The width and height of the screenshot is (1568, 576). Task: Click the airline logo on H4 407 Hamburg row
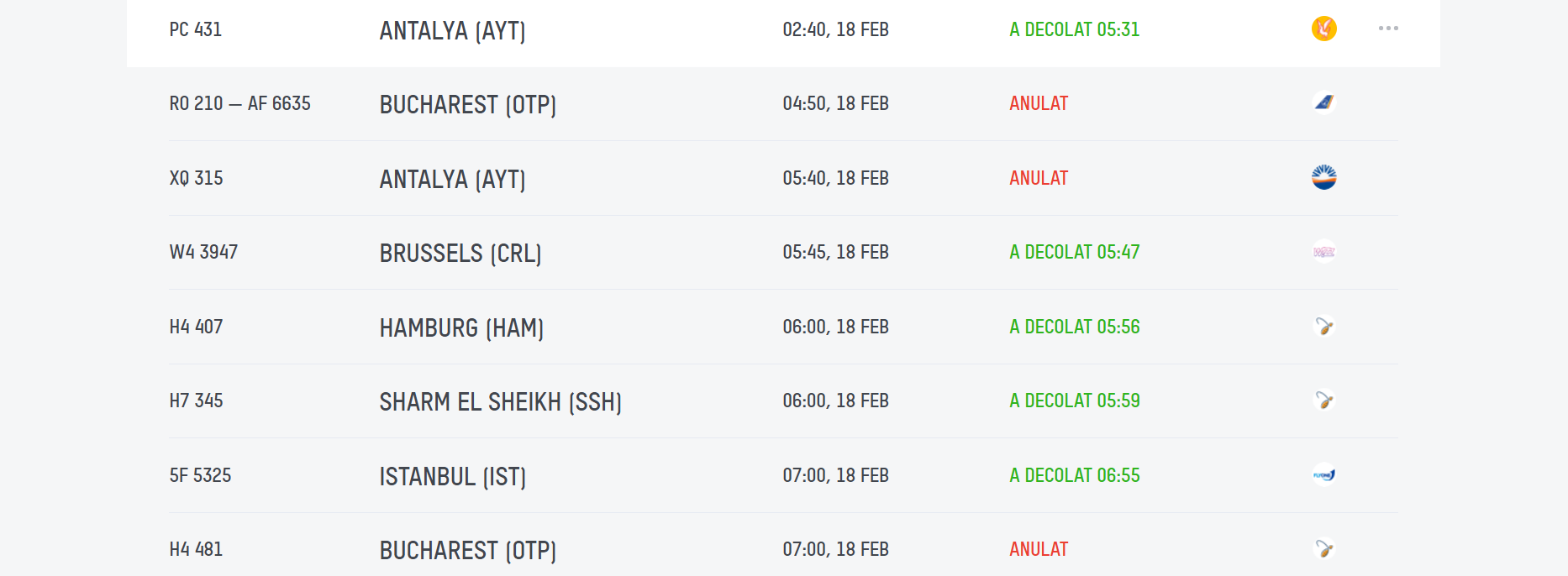pos(1323,326)
